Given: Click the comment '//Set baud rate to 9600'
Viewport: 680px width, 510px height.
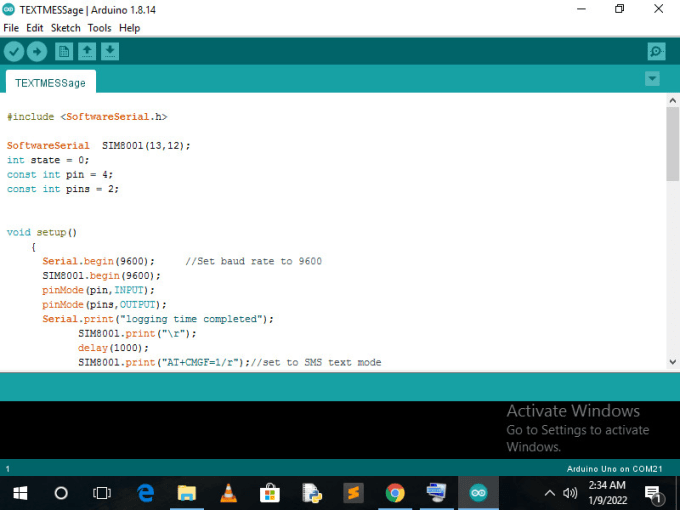Looking at the screenshot, I should pos(254,261).
